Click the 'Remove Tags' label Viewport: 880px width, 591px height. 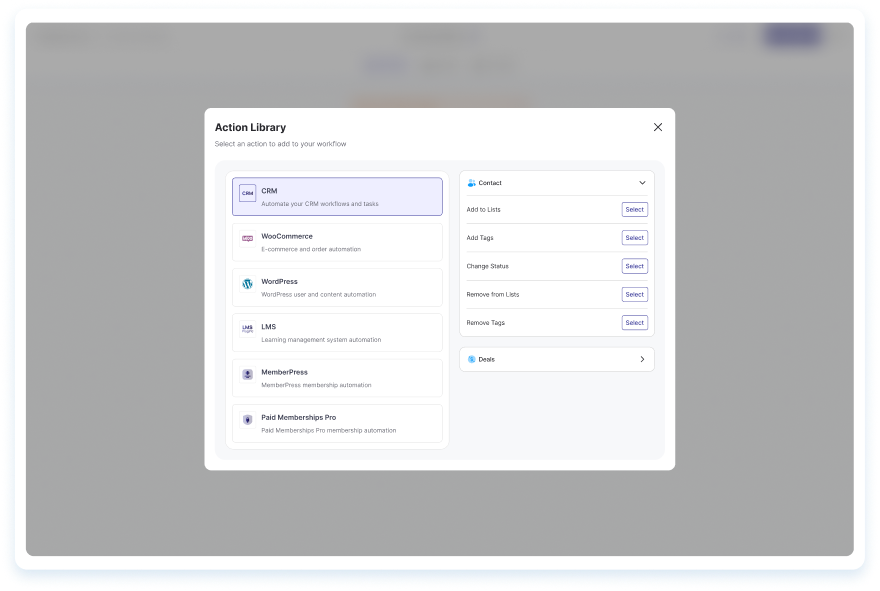(485, 323)
